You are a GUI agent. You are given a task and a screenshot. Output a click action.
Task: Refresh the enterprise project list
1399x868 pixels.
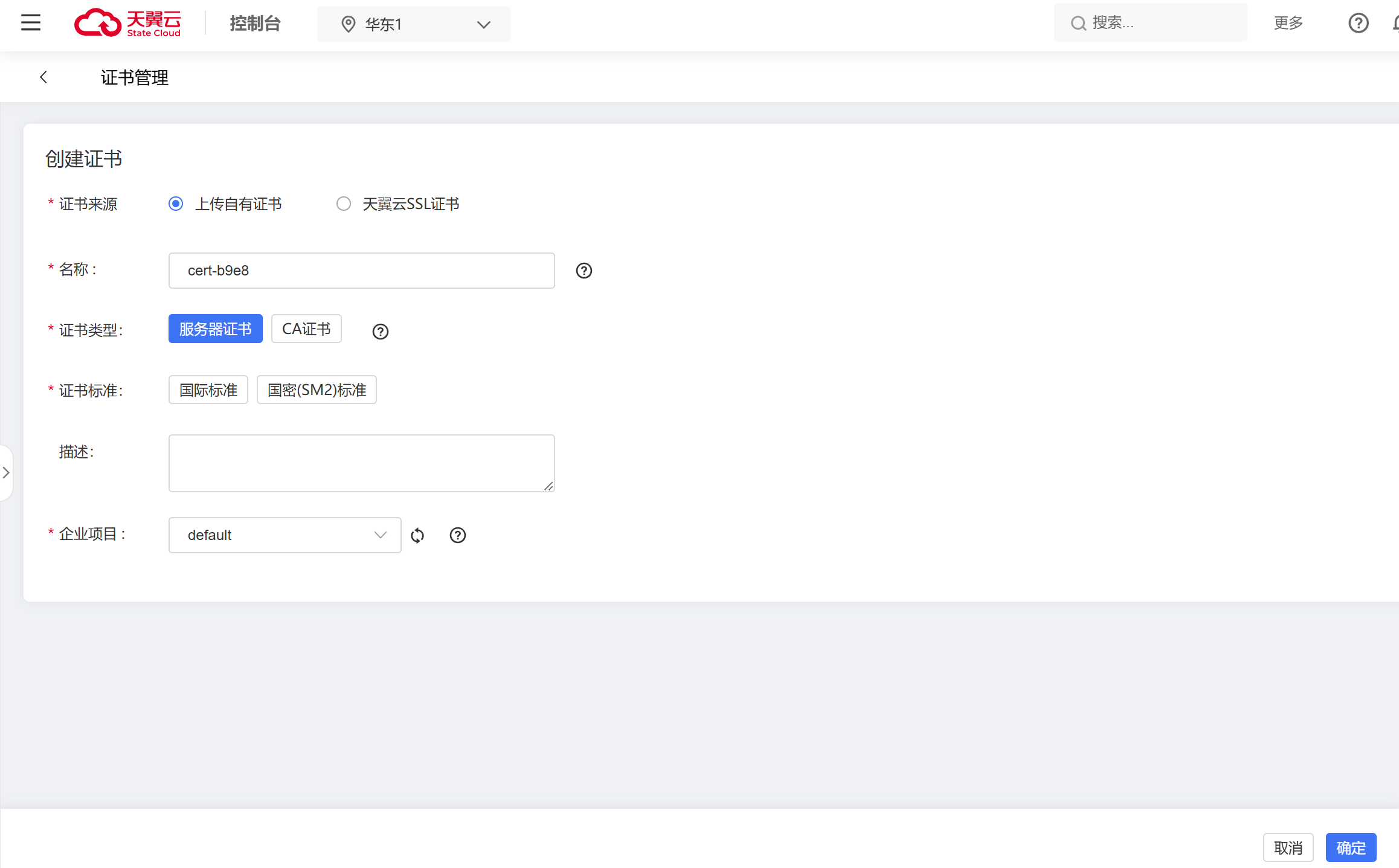tap(417, 536)
